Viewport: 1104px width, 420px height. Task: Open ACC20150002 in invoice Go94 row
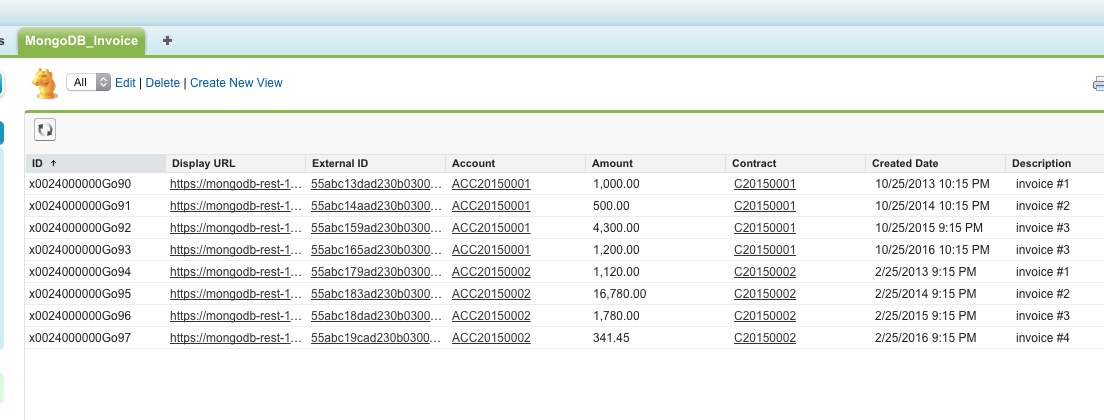pos(491,272)
